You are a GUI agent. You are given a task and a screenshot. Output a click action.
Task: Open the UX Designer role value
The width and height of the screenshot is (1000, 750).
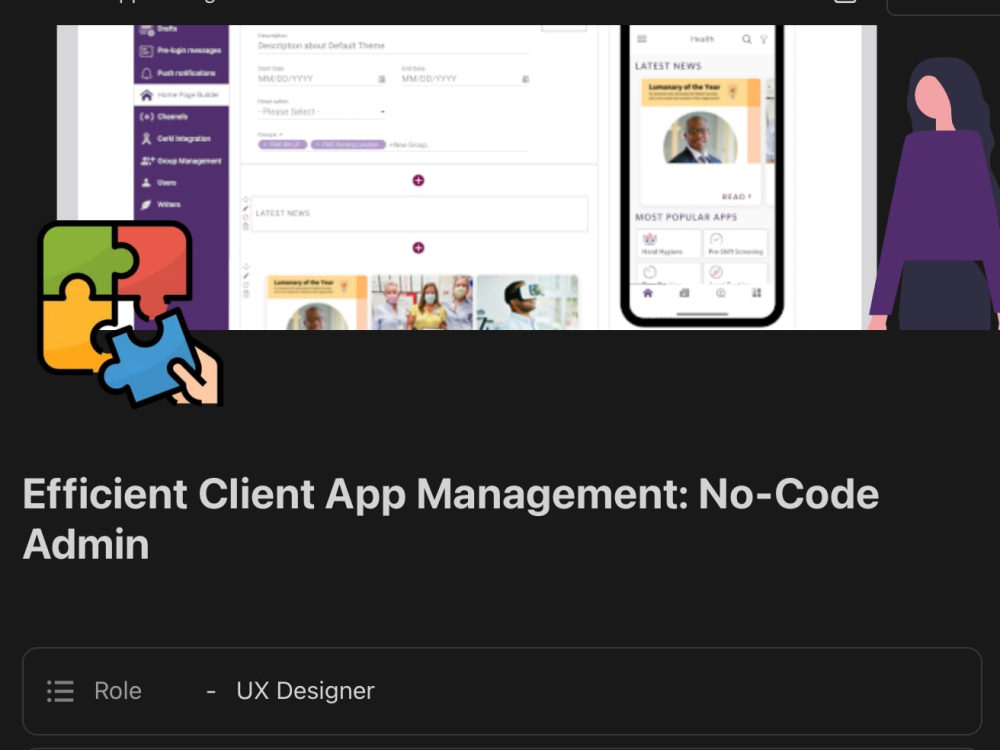(x=305, y=691)
